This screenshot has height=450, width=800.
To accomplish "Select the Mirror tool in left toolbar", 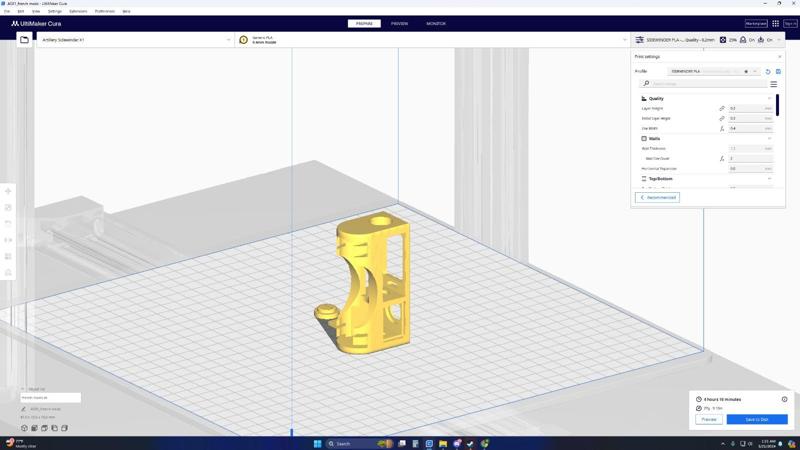I will click(8, 240).
